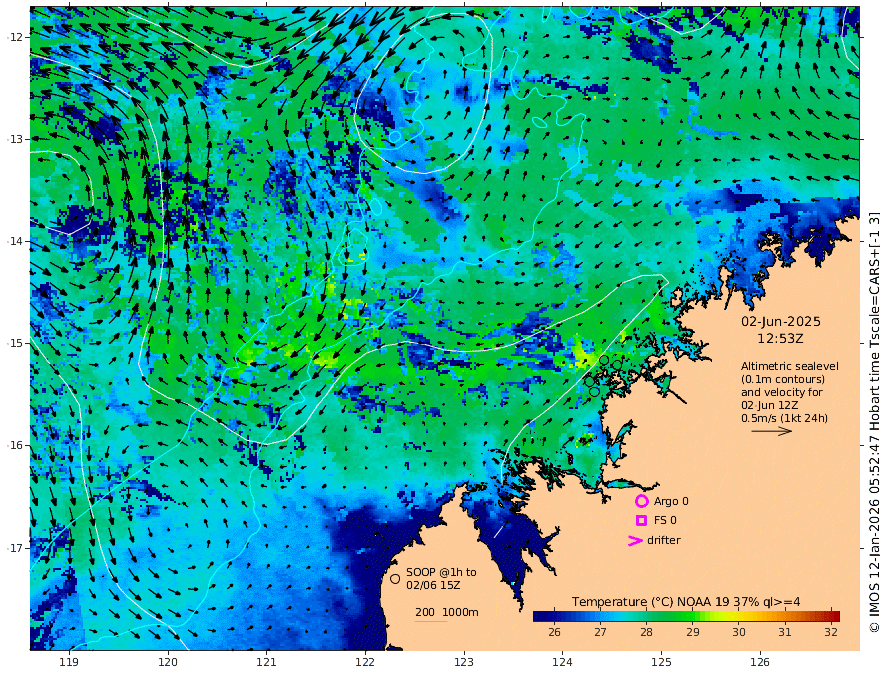
Task: Click the '02-Jun 12Z' velocity date text
Action: (x=769, y=405)
